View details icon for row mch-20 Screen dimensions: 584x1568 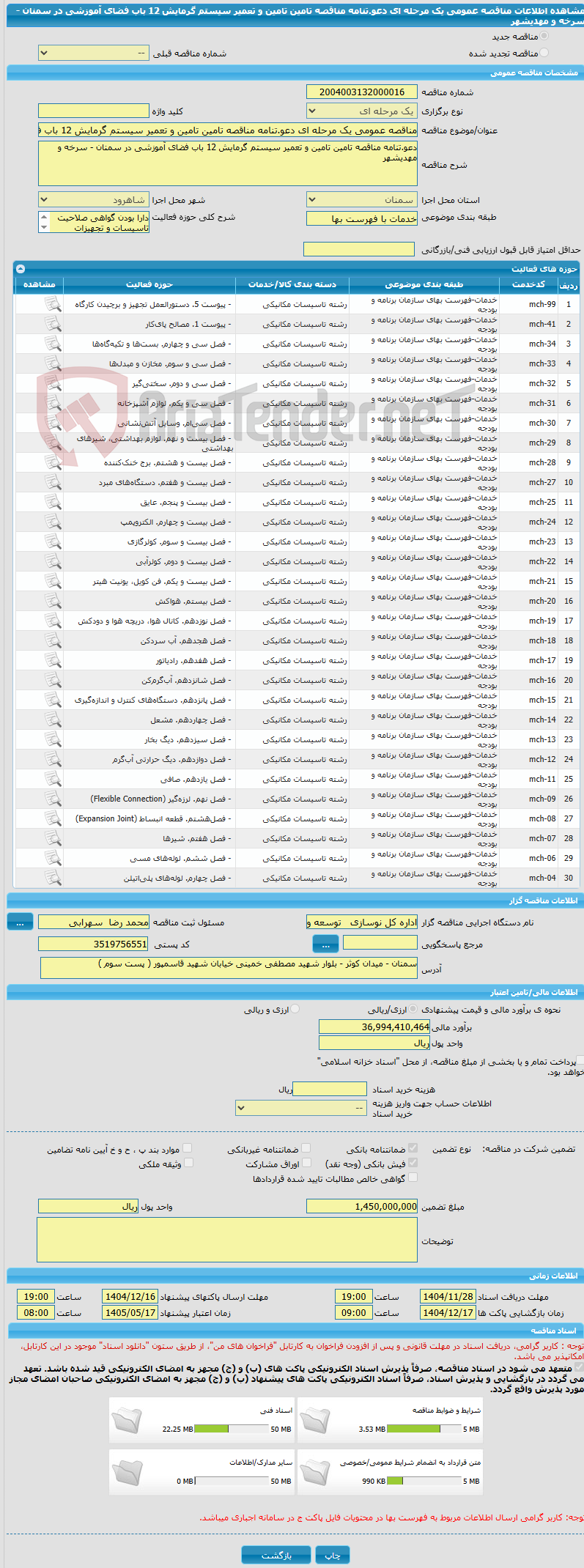53,601
